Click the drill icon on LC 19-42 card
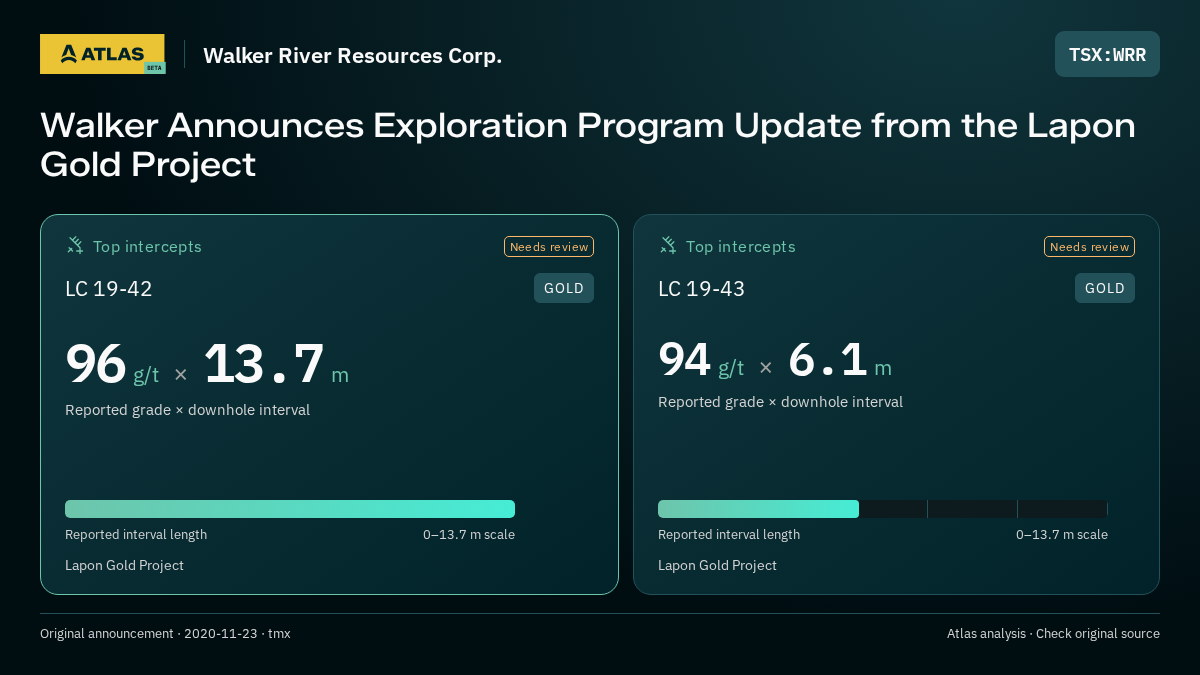The width and height of the screenshot is (1200, 675). 75,245
